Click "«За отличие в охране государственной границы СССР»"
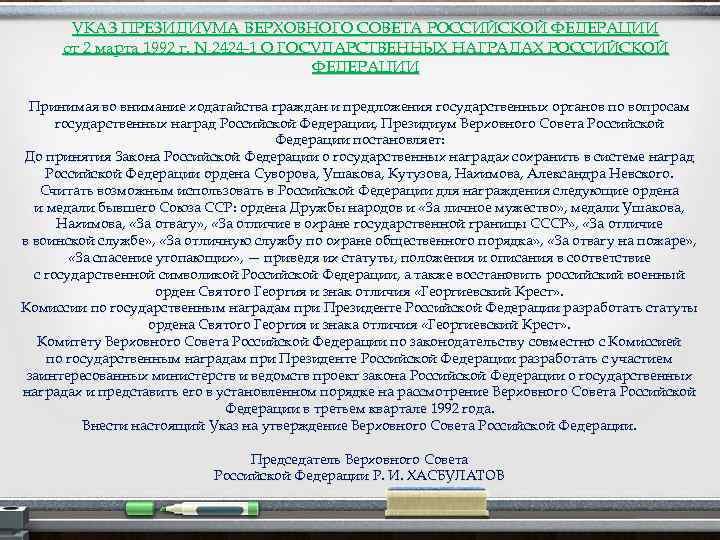This screenshot has width=720, height=540. coord(393,224)
